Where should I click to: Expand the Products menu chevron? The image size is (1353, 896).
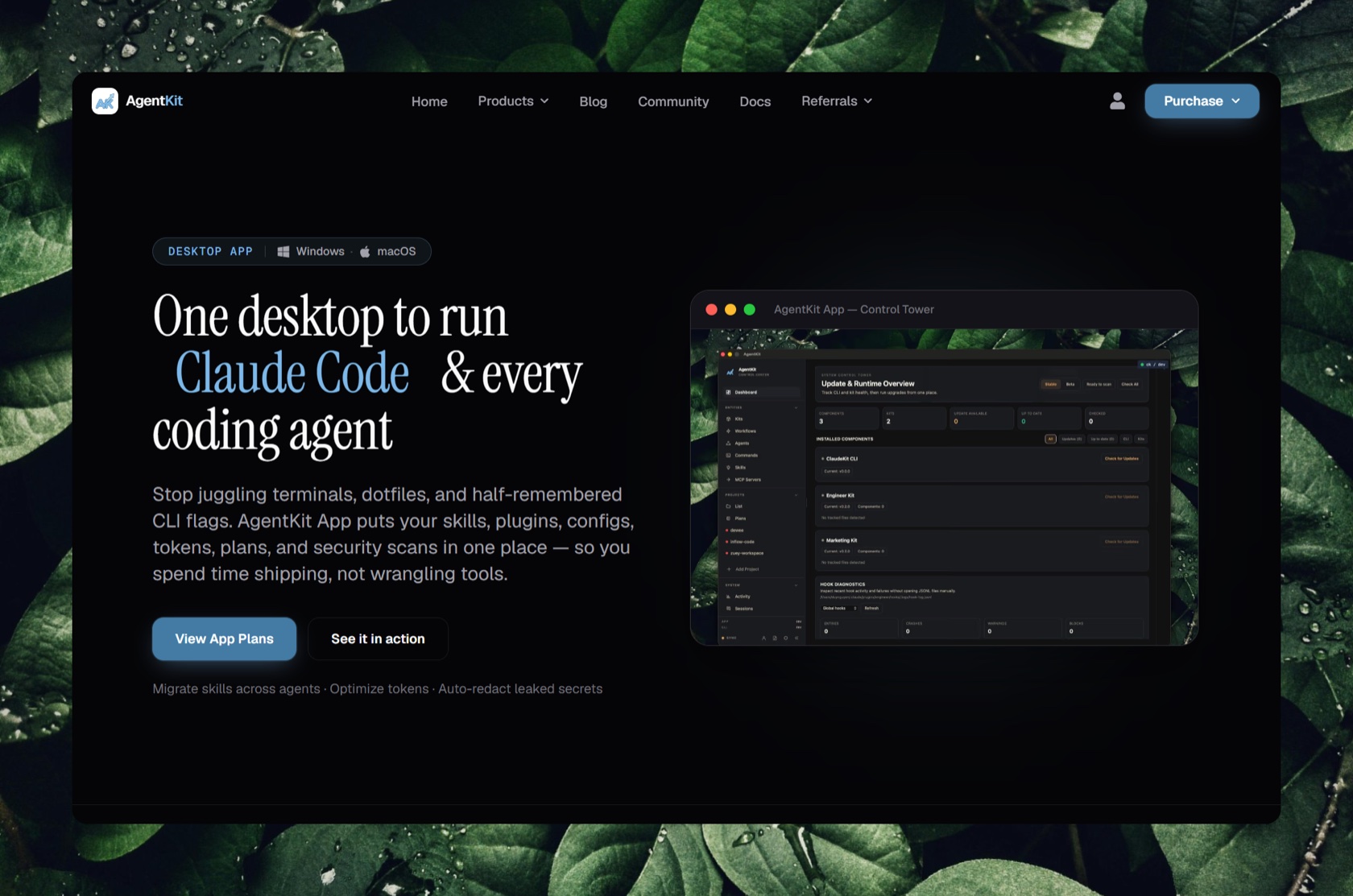click(x=544, y=101)
